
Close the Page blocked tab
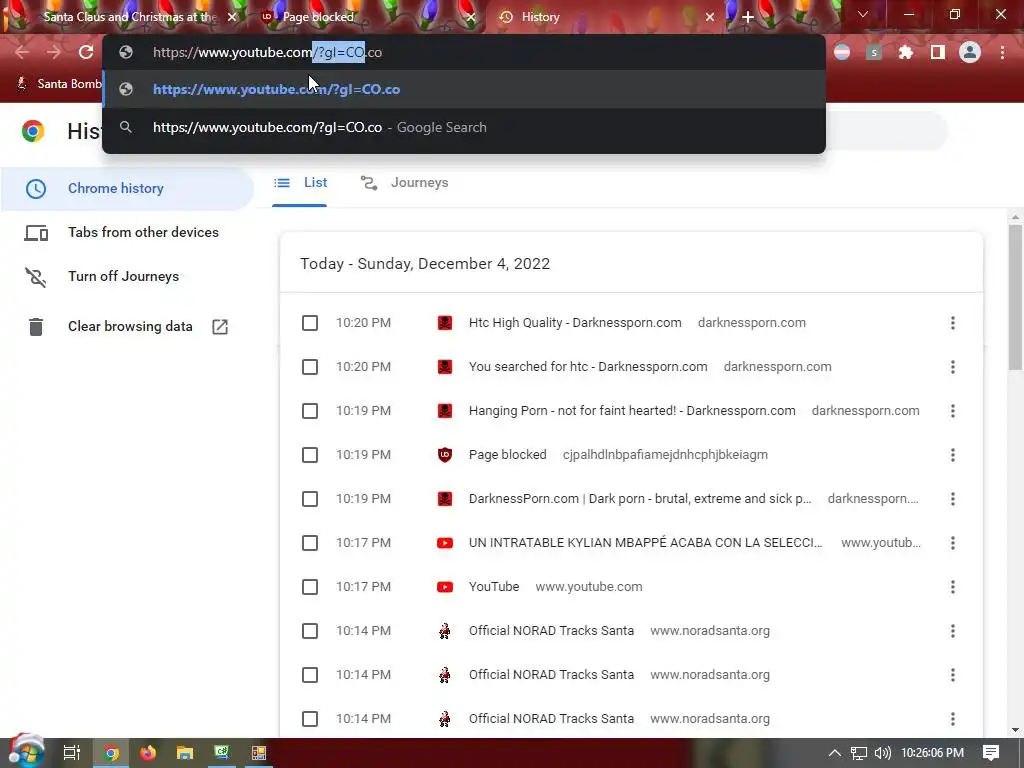[470, 17]
